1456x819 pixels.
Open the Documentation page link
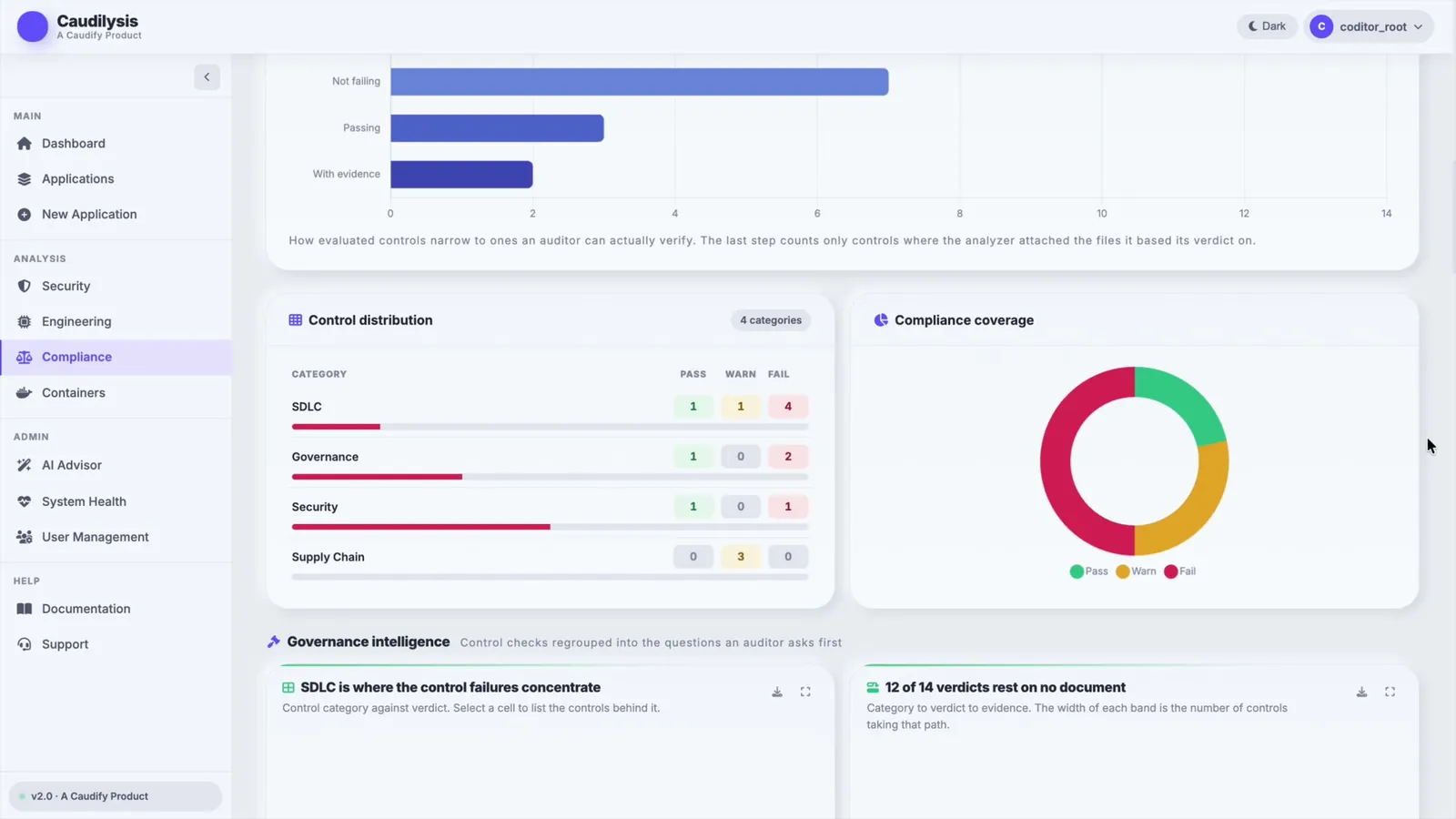116,609
